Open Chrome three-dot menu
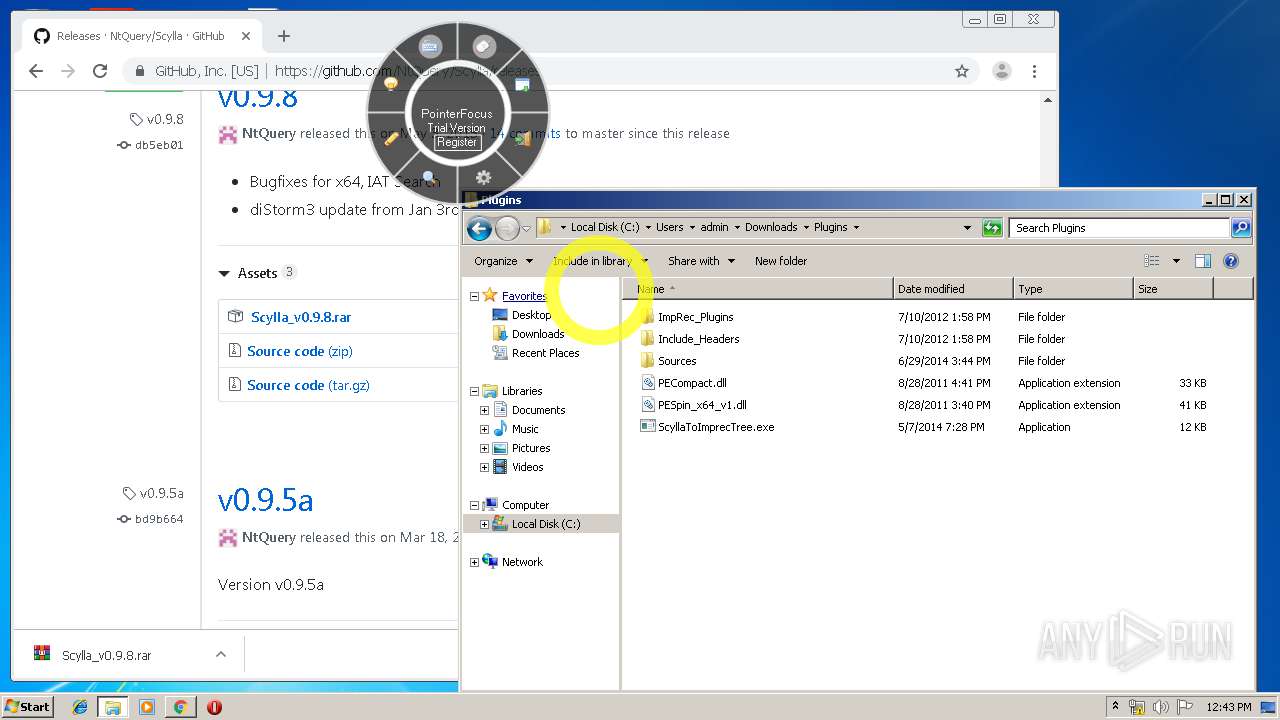1280x720 pixels. (1034, 71)
